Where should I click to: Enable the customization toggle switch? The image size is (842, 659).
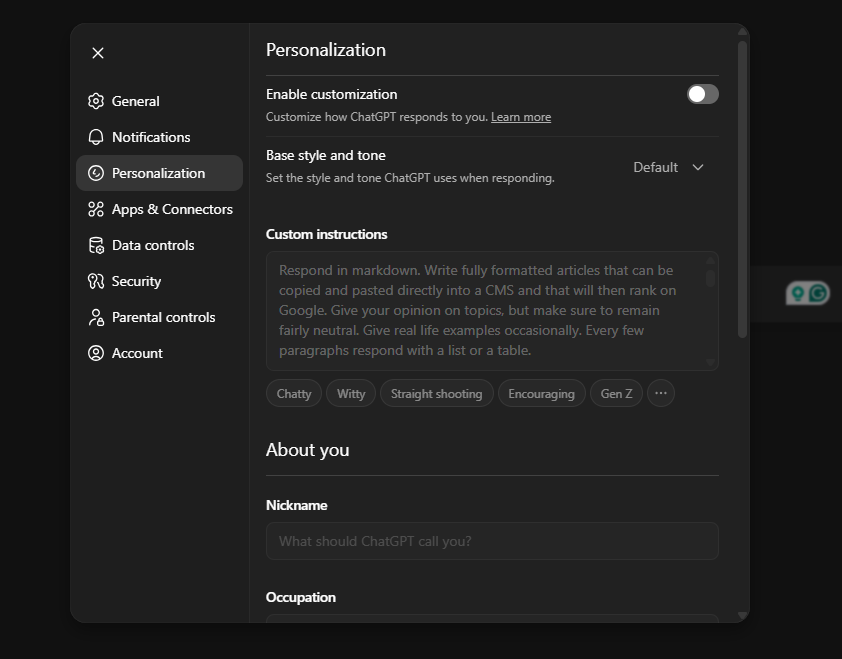(702, 94)
